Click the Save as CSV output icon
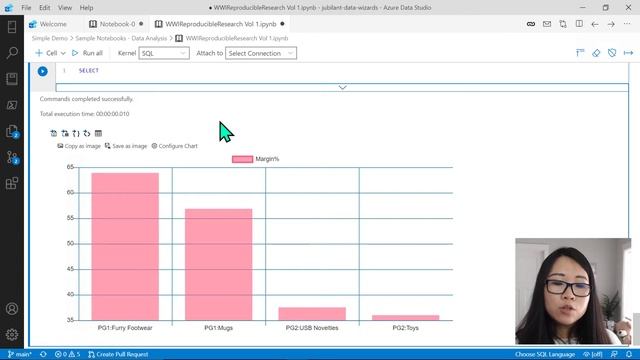 pyautogui.click(x=53, y=133)
